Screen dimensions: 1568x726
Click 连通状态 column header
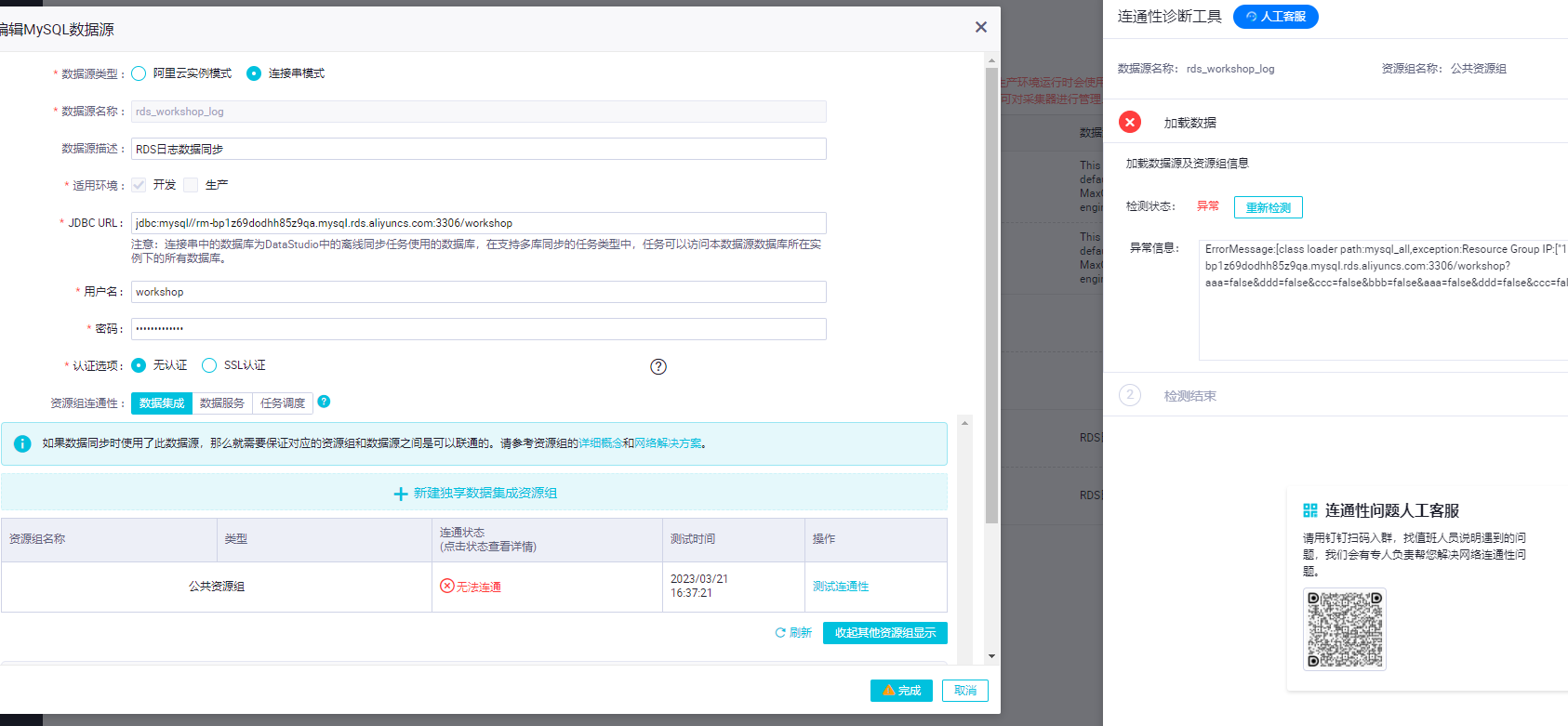click(547, 539)
